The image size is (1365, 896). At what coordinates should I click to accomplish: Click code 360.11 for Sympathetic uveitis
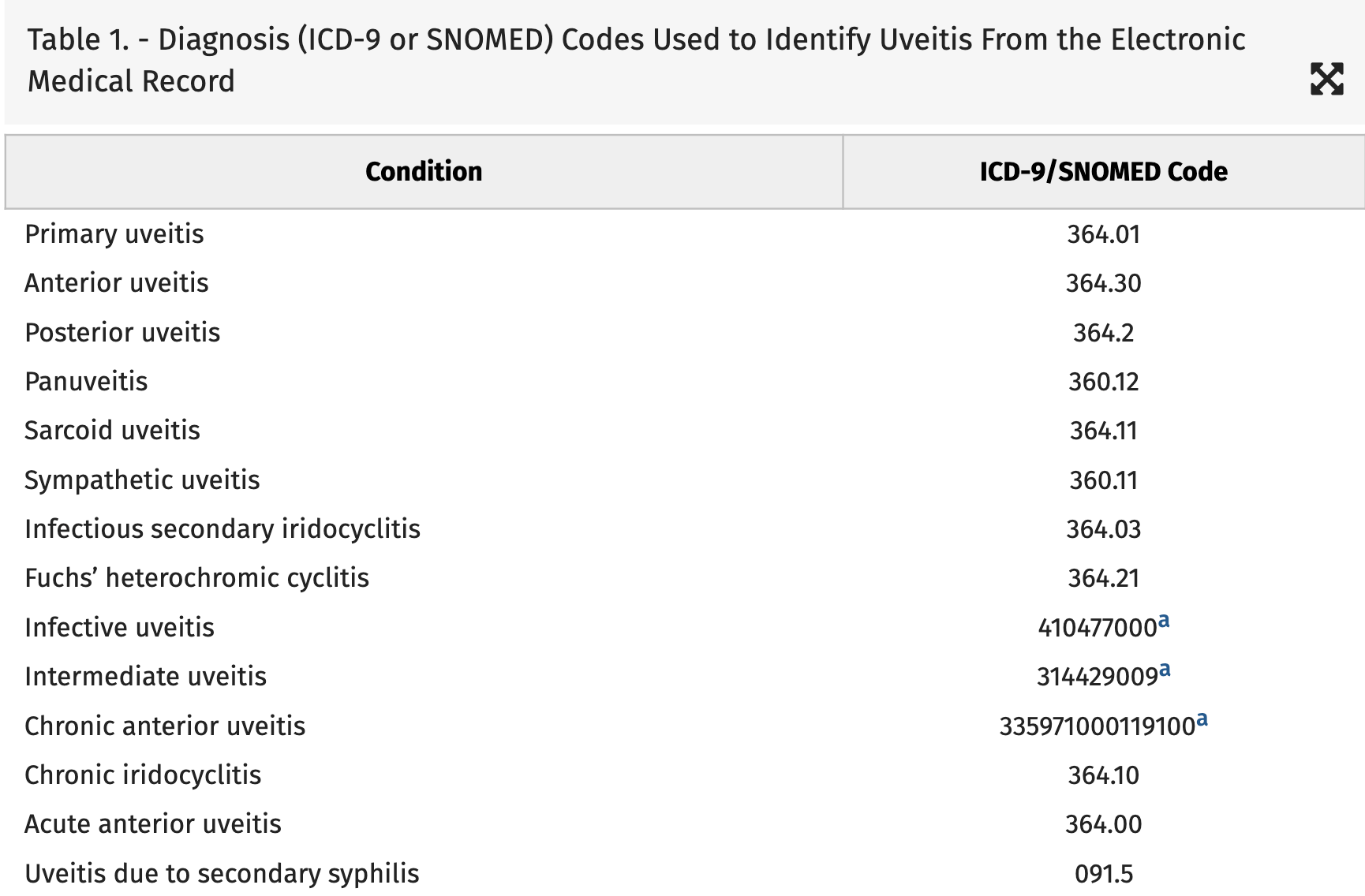click(1103, 480)
